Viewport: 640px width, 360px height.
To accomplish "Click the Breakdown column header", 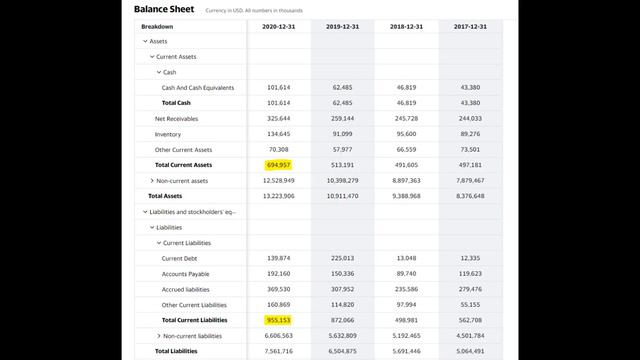I will click(157, 27).
